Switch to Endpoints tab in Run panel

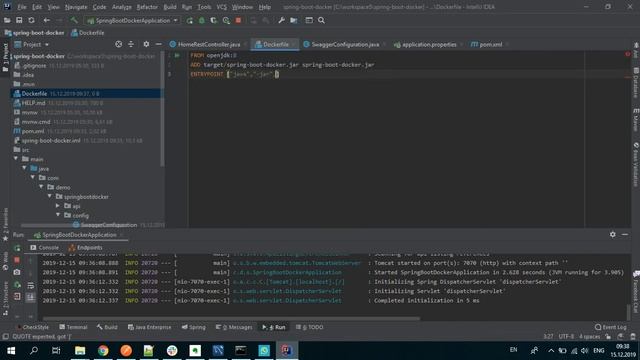pos(85,247)
